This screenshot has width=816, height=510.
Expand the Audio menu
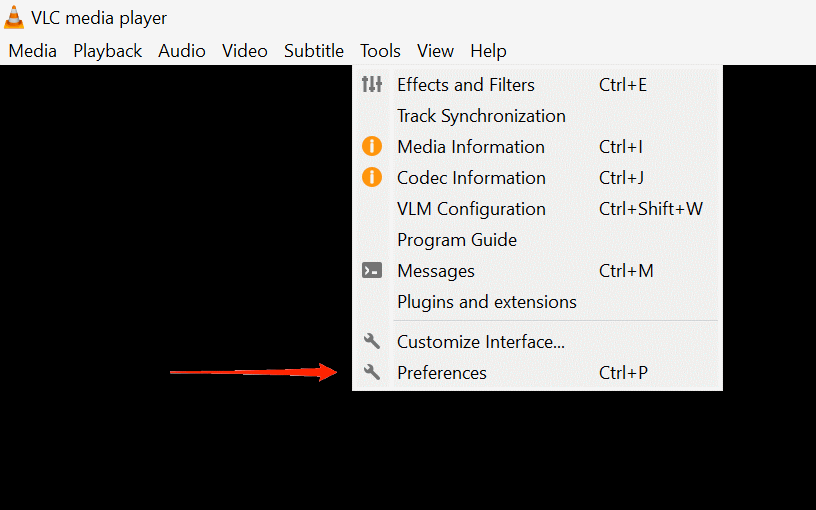click(x=182, y=51)
